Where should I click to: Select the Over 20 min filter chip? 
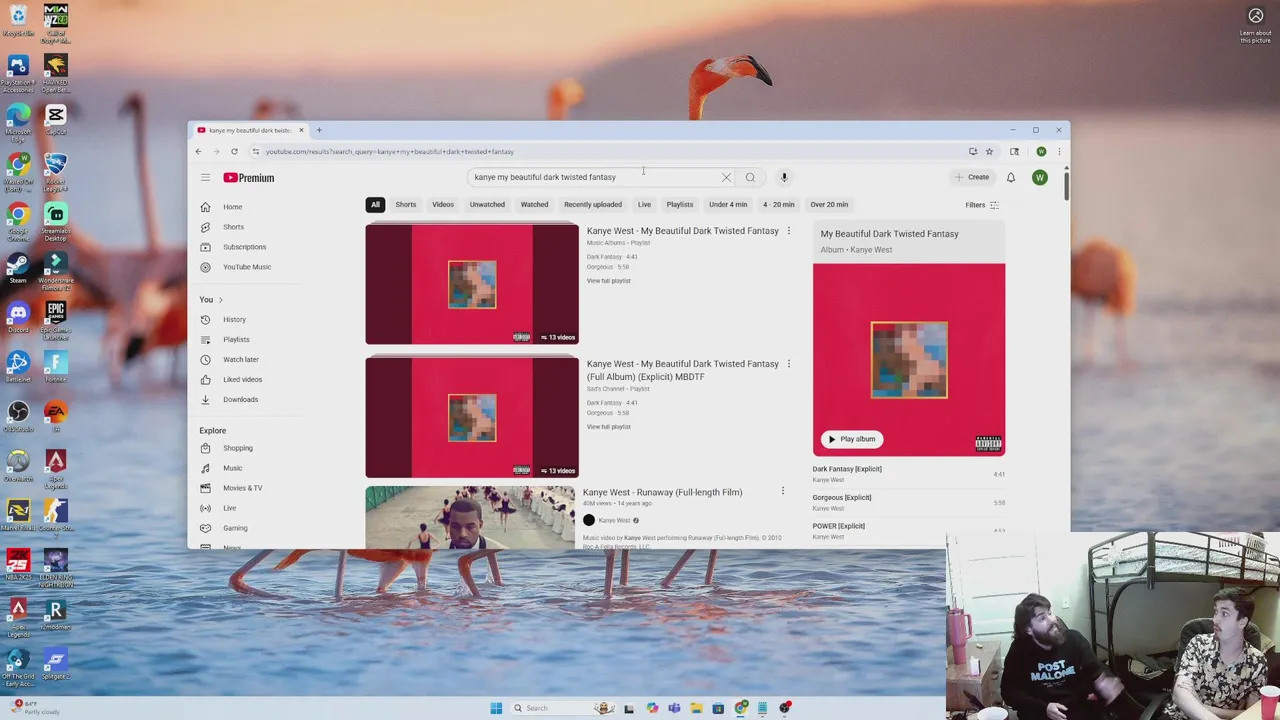829,205
